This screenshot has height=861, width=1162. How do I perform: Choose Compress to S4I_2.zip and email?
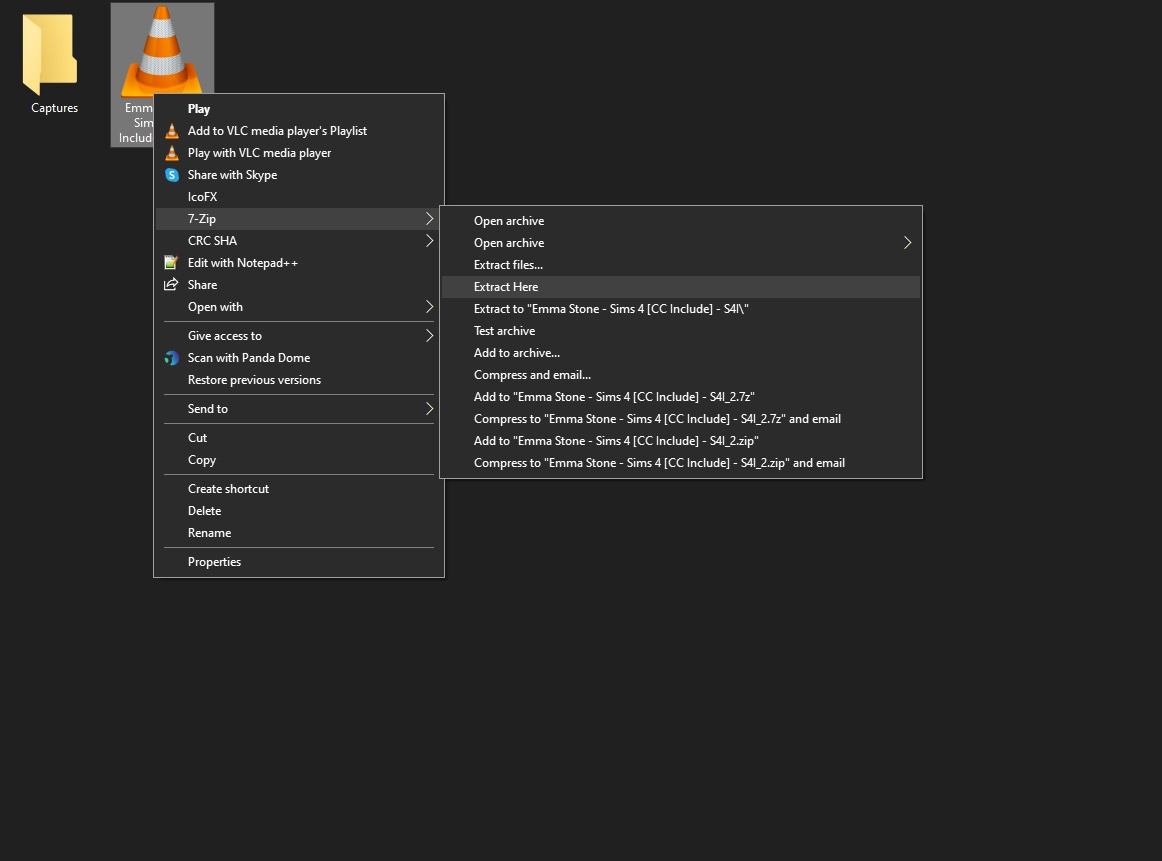point(681,463)
